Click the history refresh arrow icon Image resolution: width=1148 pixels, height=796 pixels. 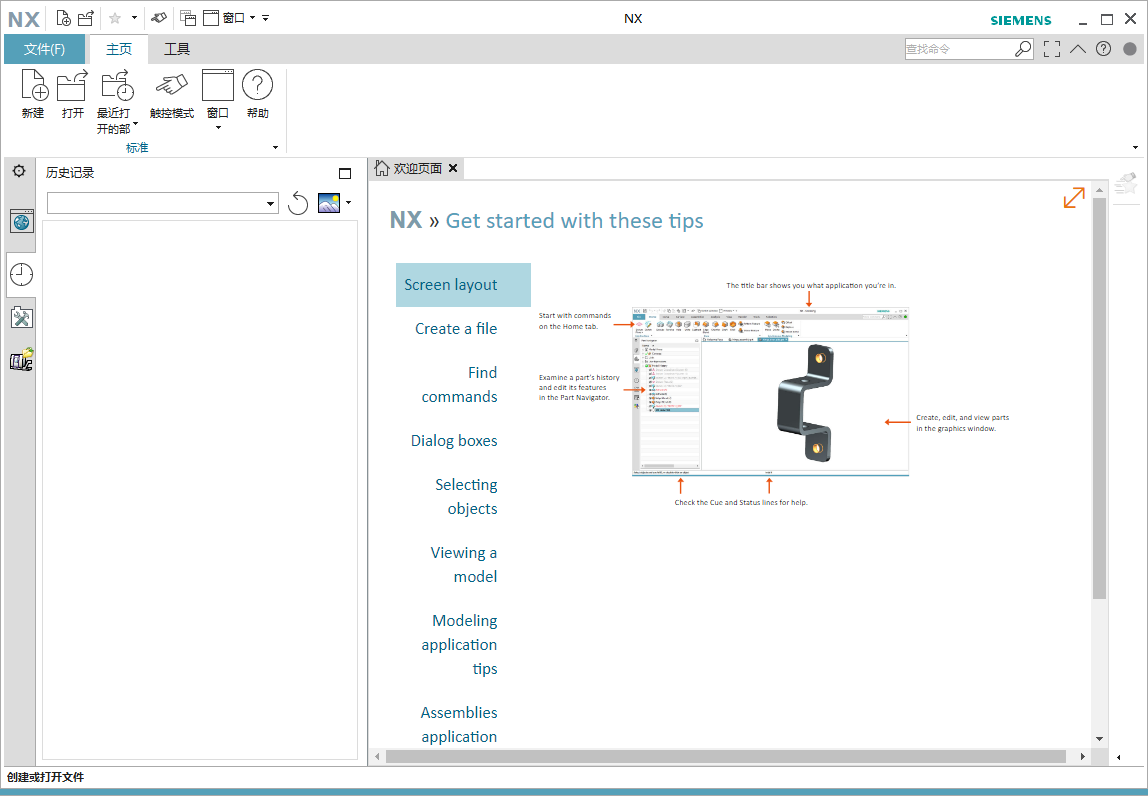point(298,203)
